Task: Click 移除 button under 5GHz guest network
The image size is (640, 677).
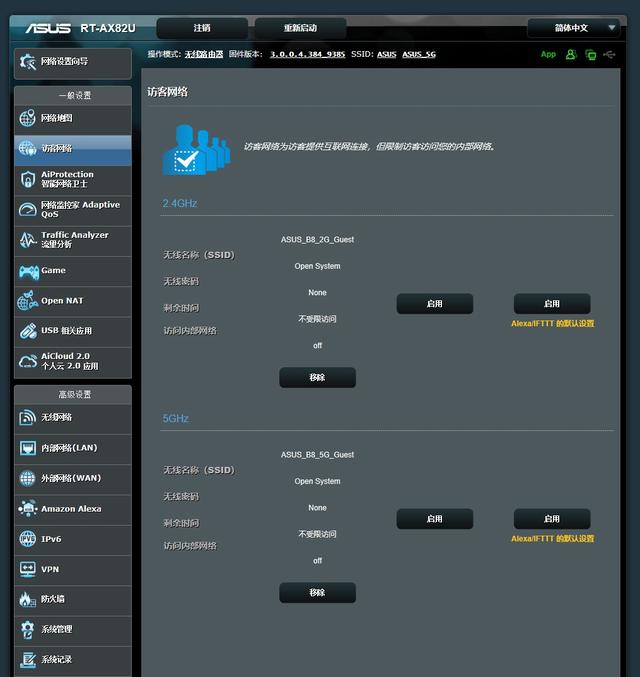Action: 317,592
